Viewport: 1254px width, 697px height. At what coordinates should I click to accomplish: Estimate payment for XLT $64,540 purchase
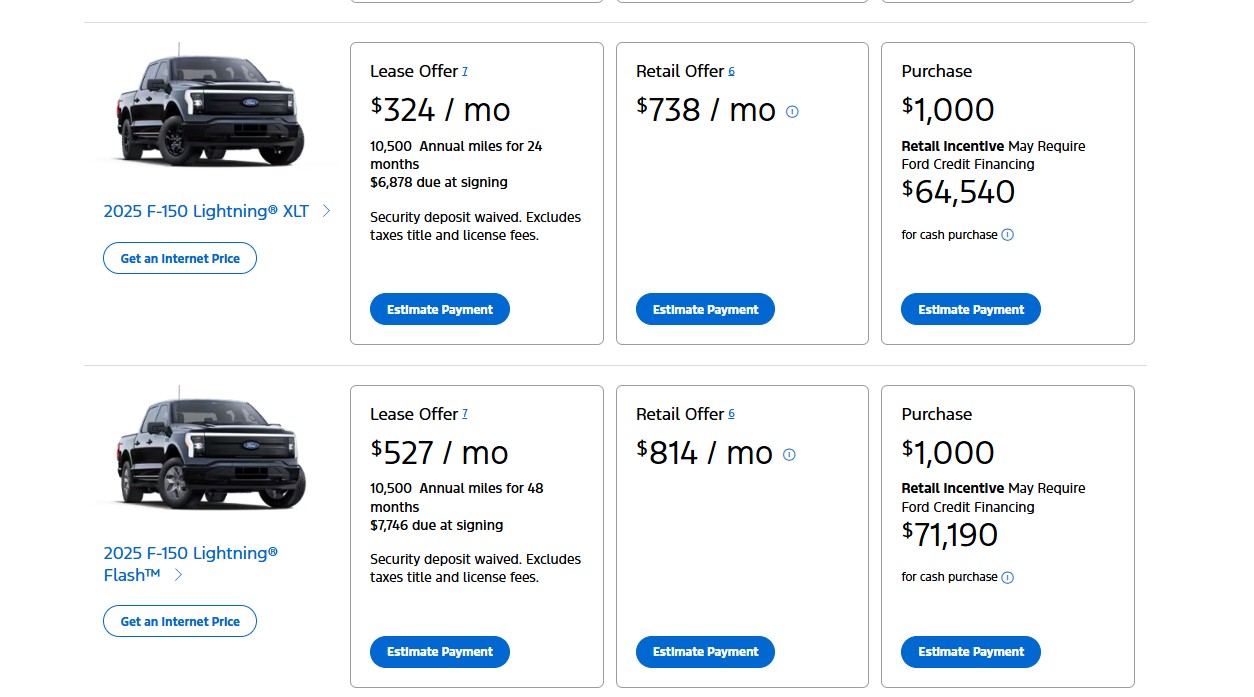971,309
